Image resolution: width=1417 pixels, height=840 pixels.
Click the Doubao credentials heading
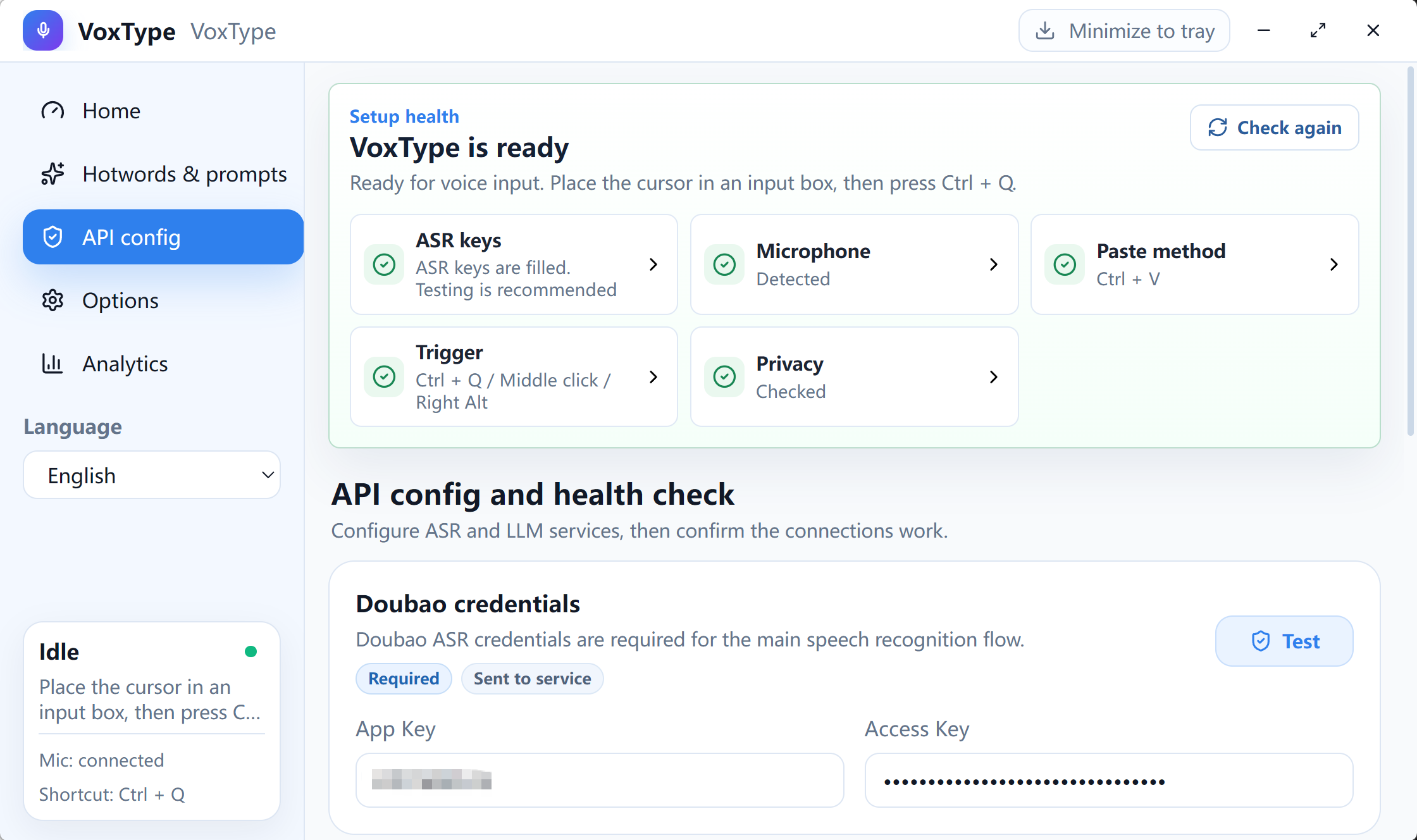[467, 604]
